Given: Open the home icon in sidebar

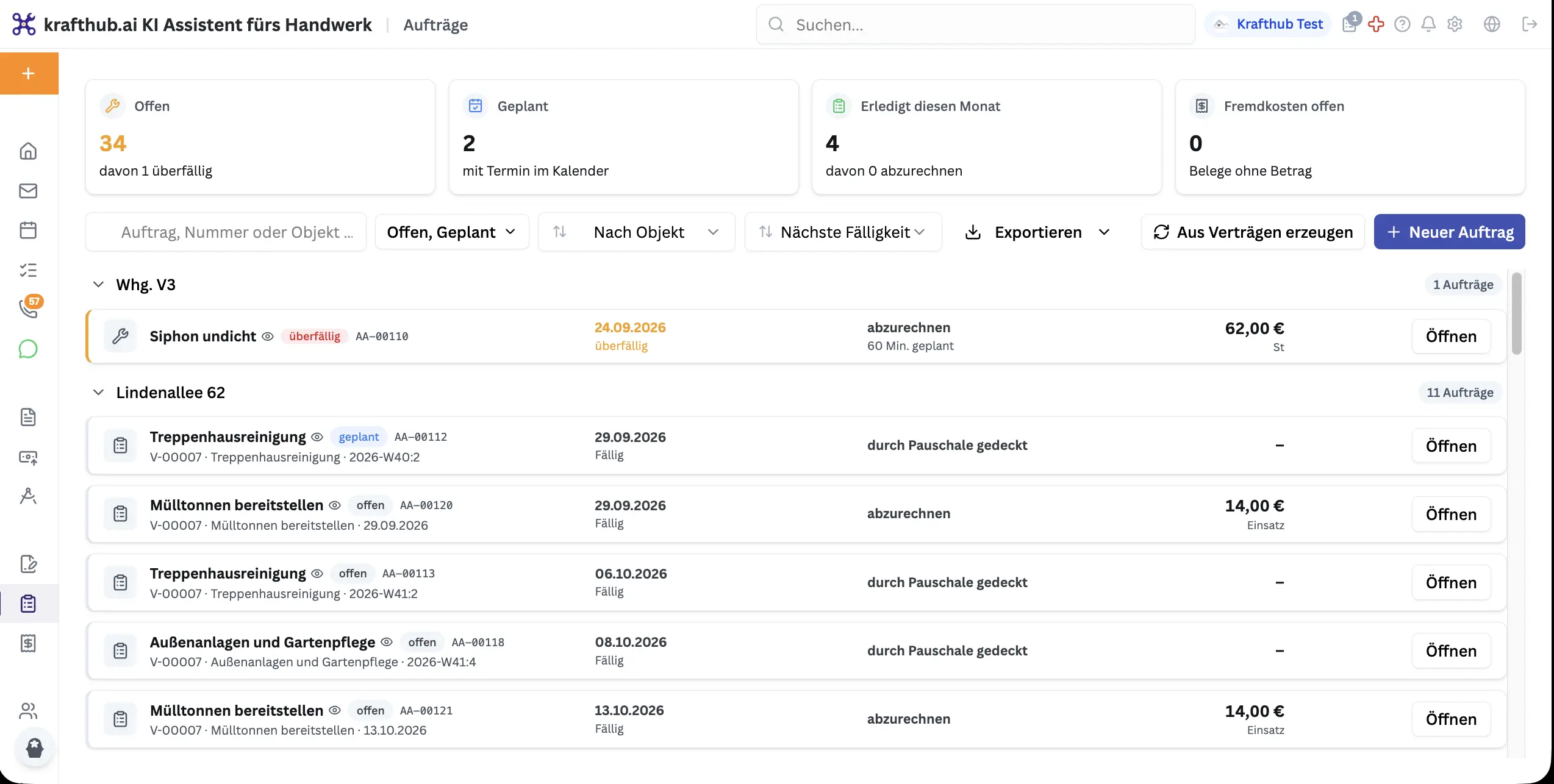Looking at the screenshot, I should pos(28,151).
